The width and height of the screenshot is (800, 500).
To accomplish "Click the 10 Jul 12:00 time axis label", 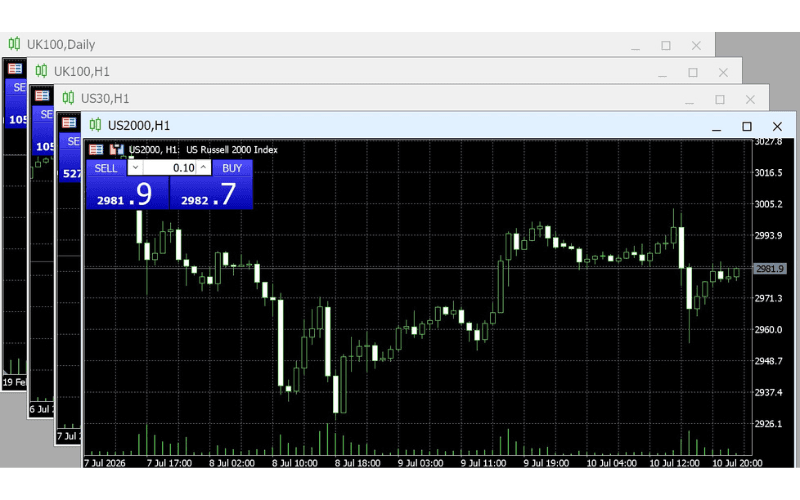I will point(674,463).
